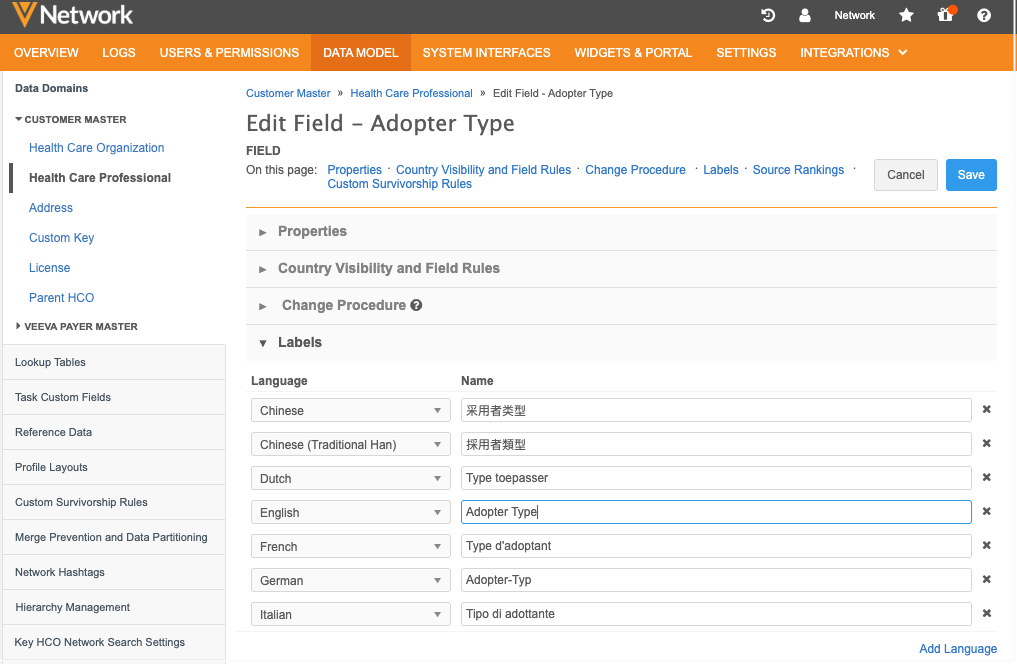Delete the Italian label row

point(986,614)
